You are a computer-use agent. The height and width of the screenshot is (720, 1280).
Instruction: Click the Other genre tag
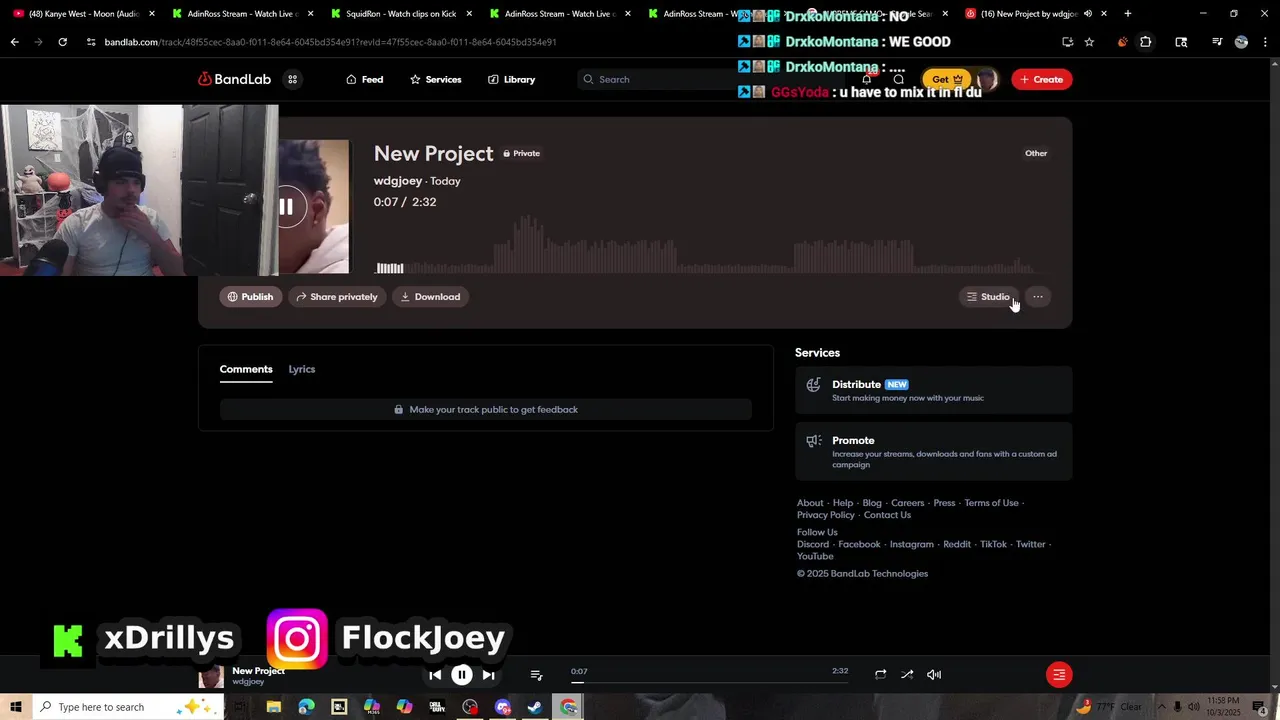pyautogui.click(x=1036, y=153)
